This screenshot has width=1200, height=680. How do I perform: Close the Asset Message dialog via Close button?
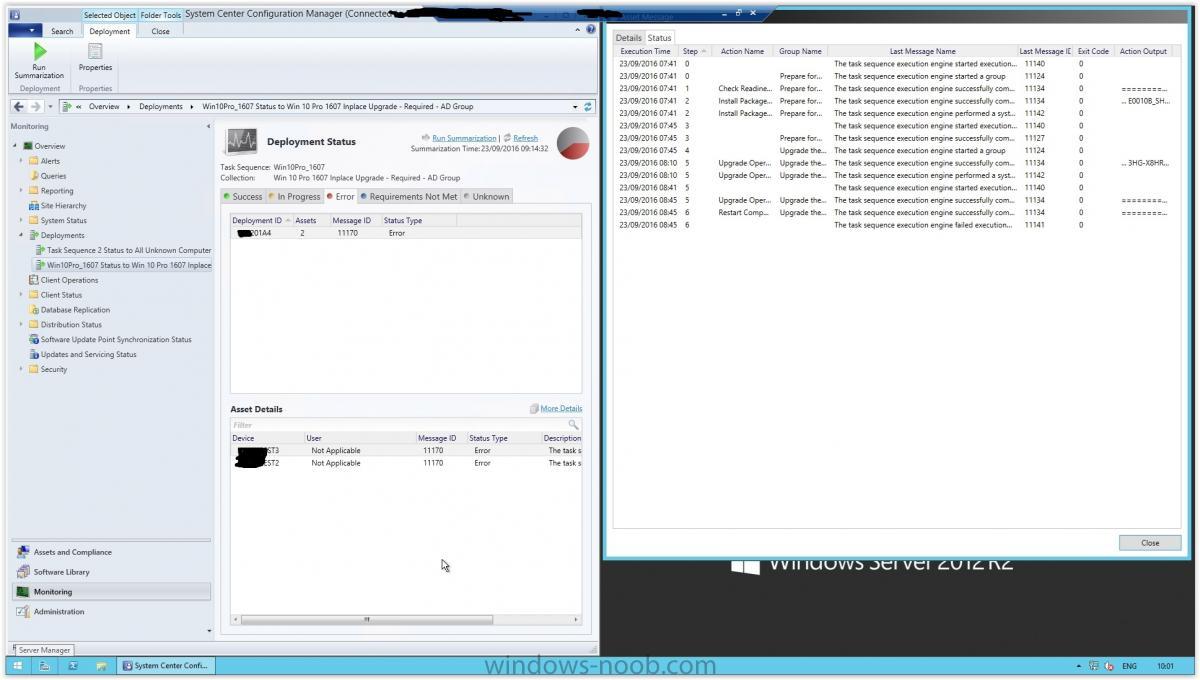pos(1150,543)
